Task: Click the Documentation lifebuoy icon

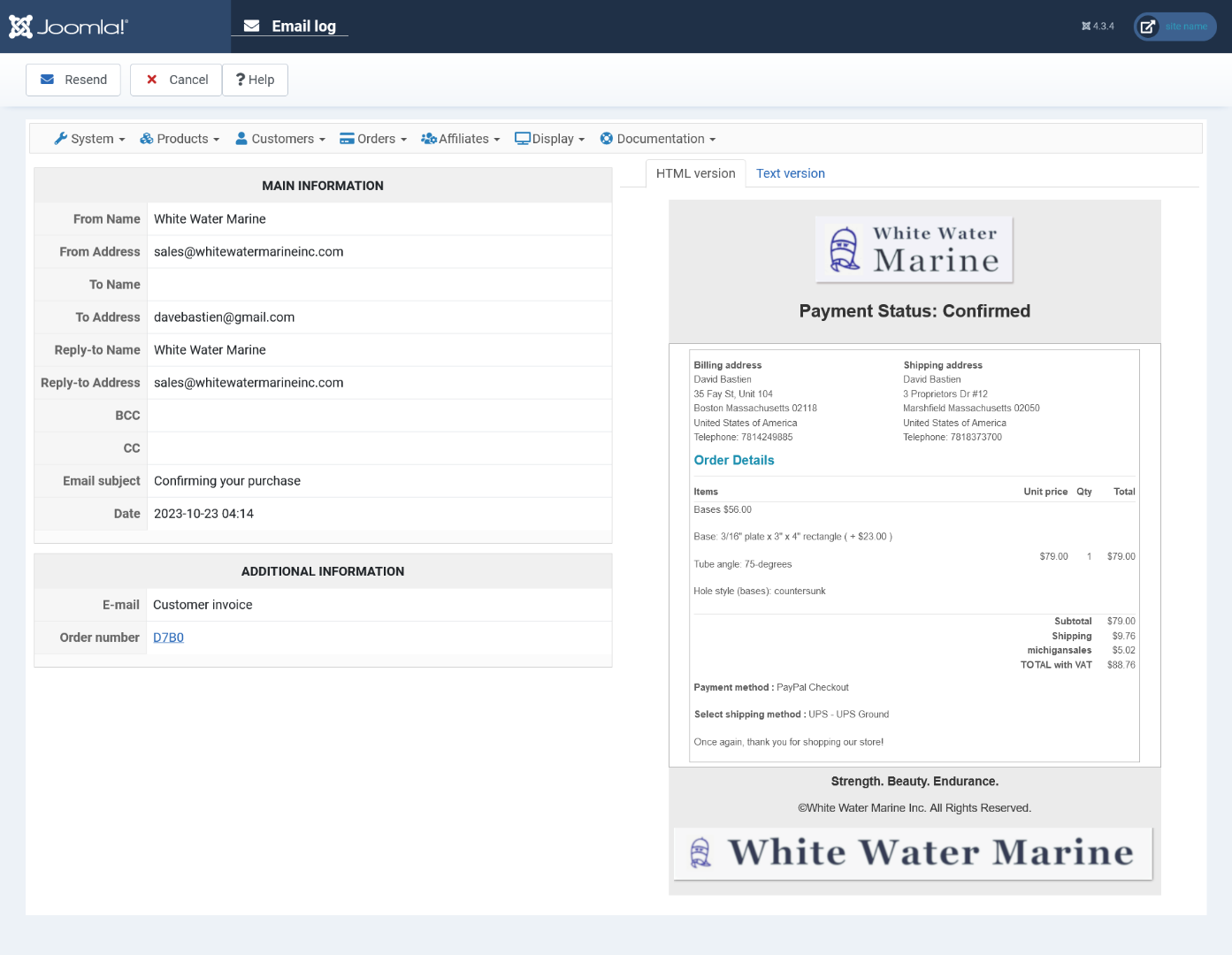Action: tap(607, 139)
